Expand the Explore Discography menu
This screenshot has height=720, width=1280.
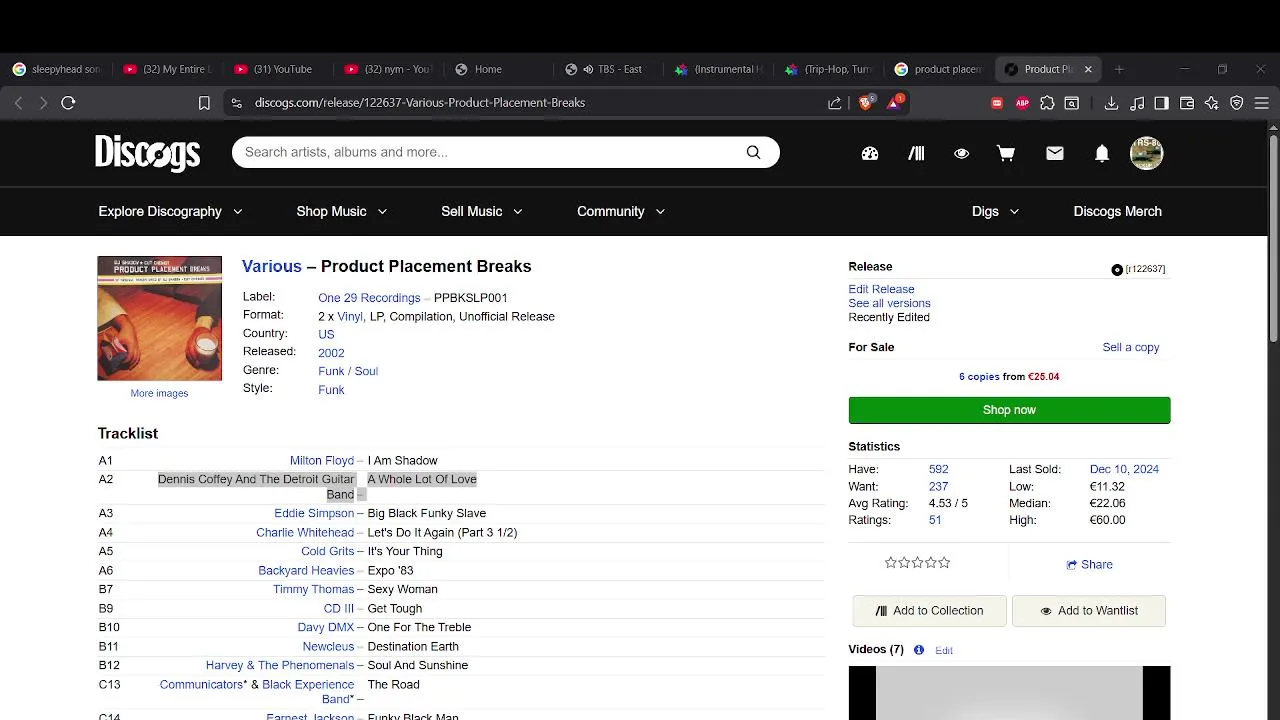(170, 211)
